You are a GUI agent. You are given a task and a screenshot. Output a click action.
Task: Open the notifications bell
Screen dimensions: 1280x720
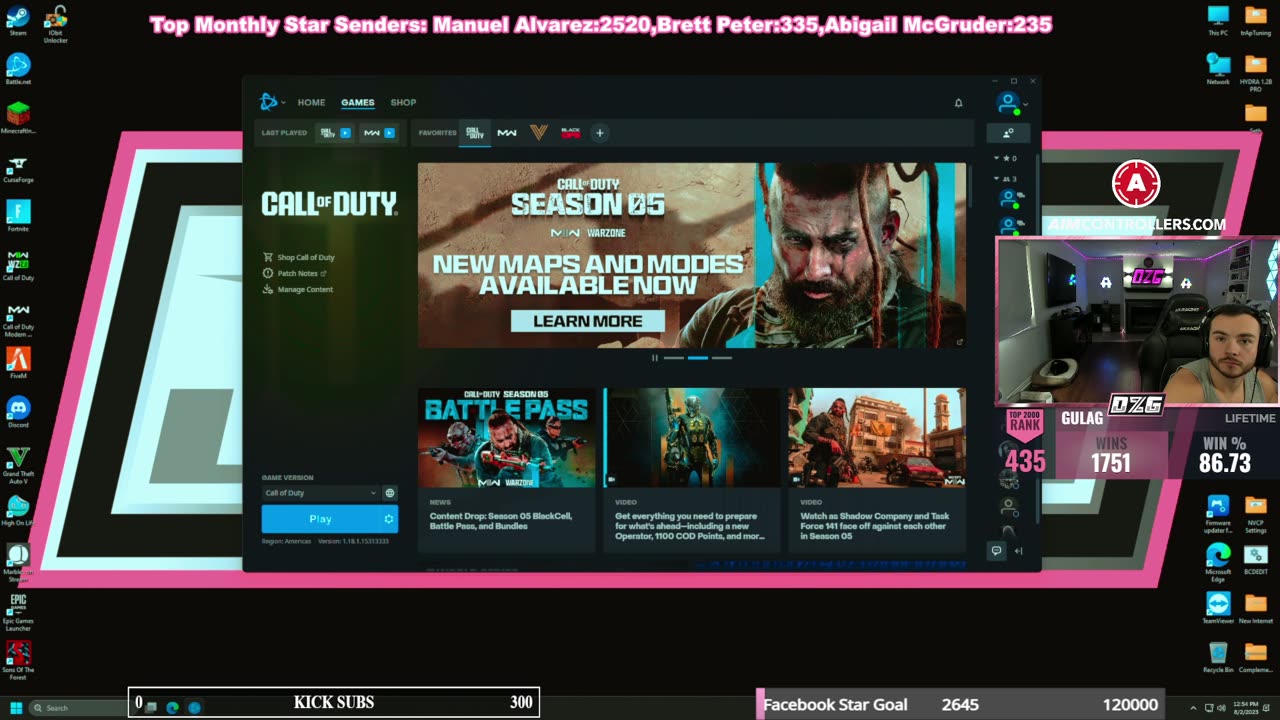tap(958, 102)
